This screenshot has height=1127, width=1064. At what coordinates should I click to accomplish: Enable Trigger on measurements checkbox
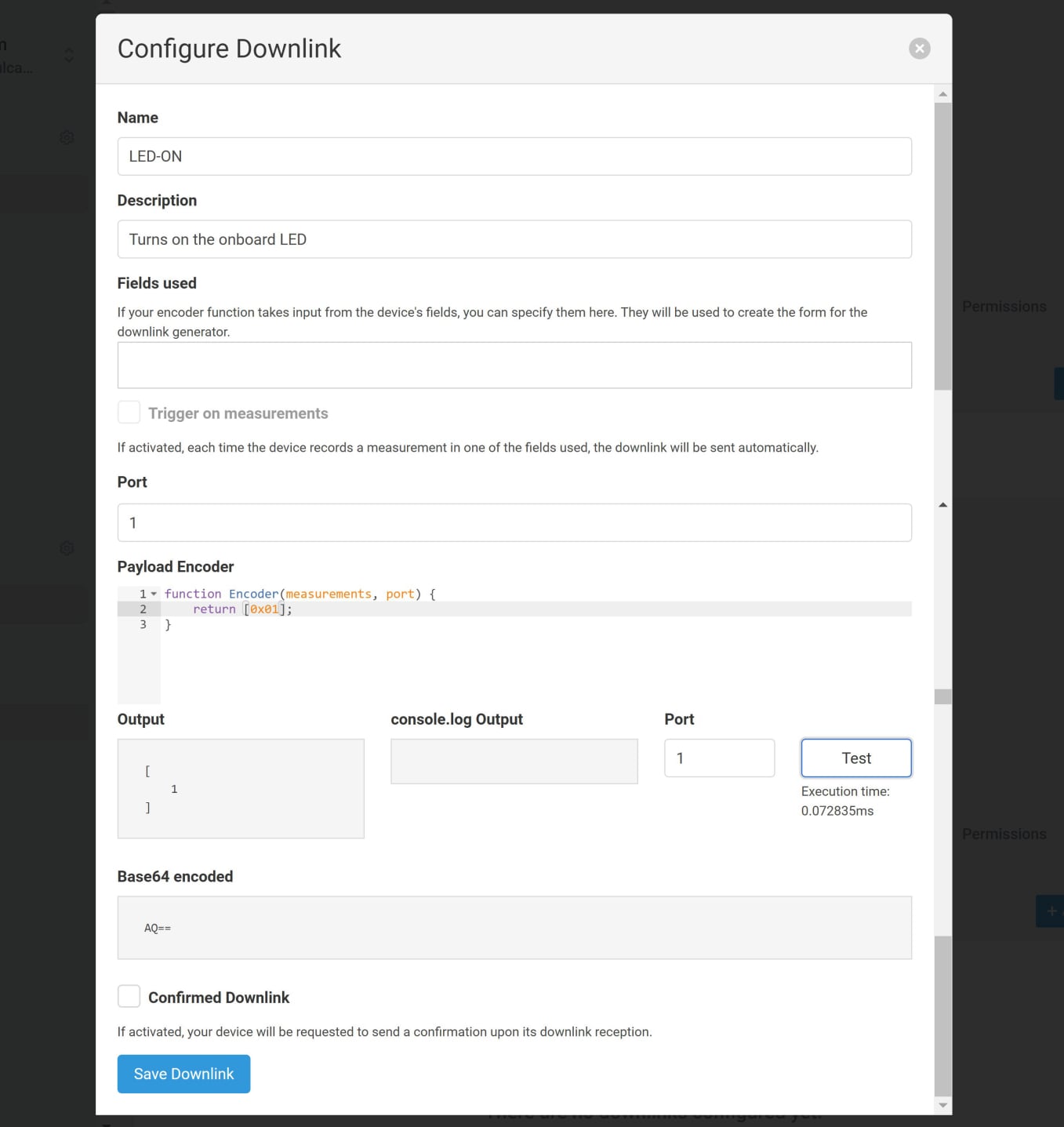click(129, 413)
